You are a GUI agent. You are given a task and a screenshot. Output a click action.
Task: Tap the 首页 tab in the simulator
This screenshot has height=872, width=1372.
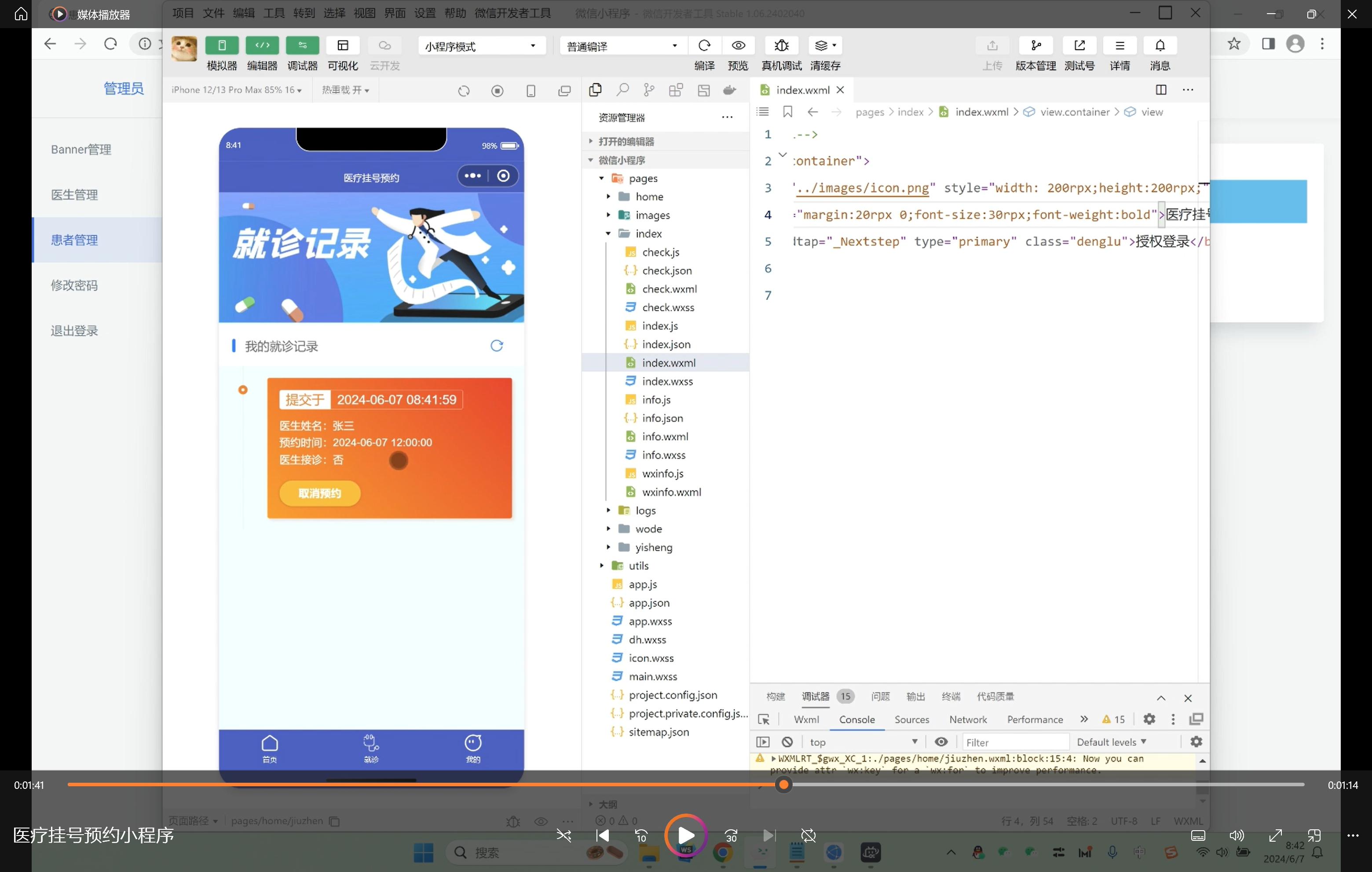[270, 749]
